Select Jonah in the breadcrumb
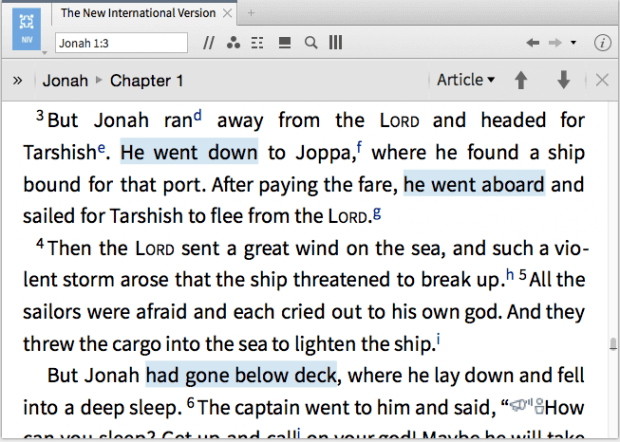This screenshot has height=442, width=620. (x=66, y=80)
